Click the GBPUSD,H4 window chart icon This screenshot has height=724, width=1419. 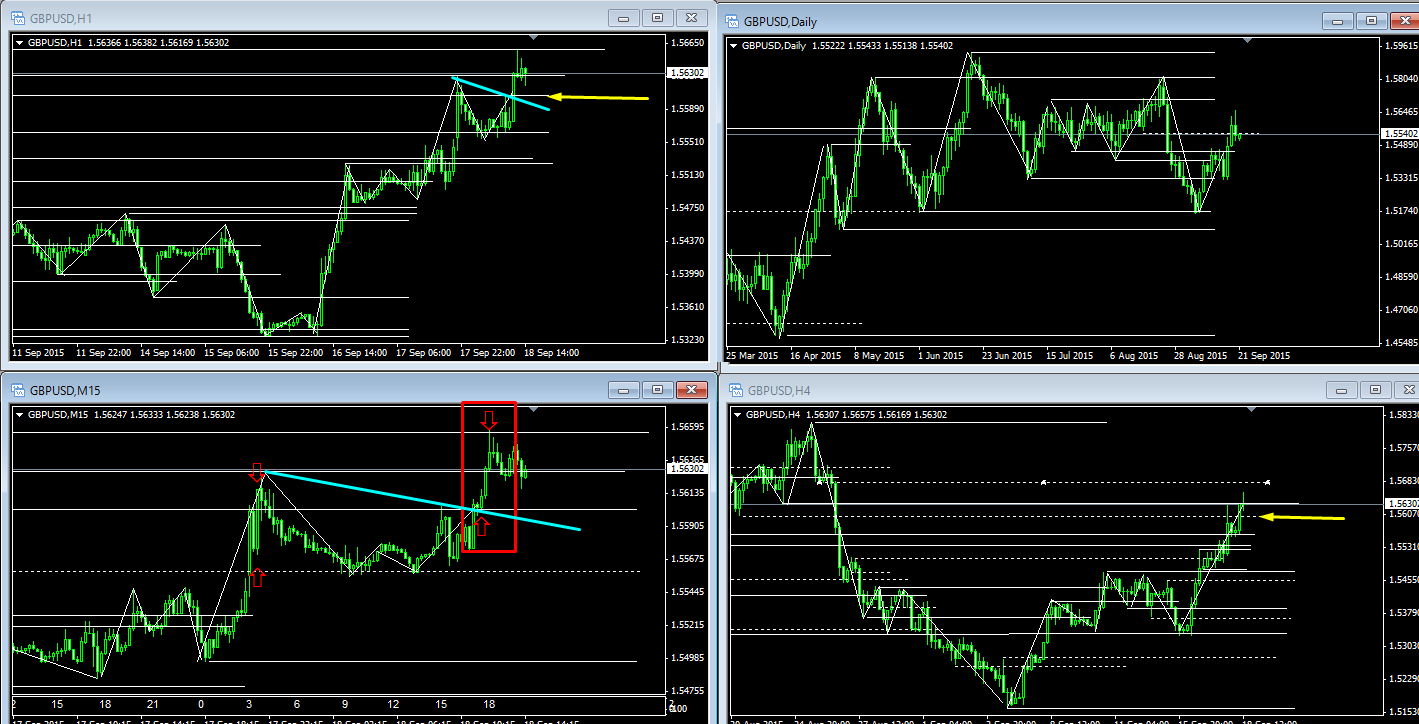(733, 390)
